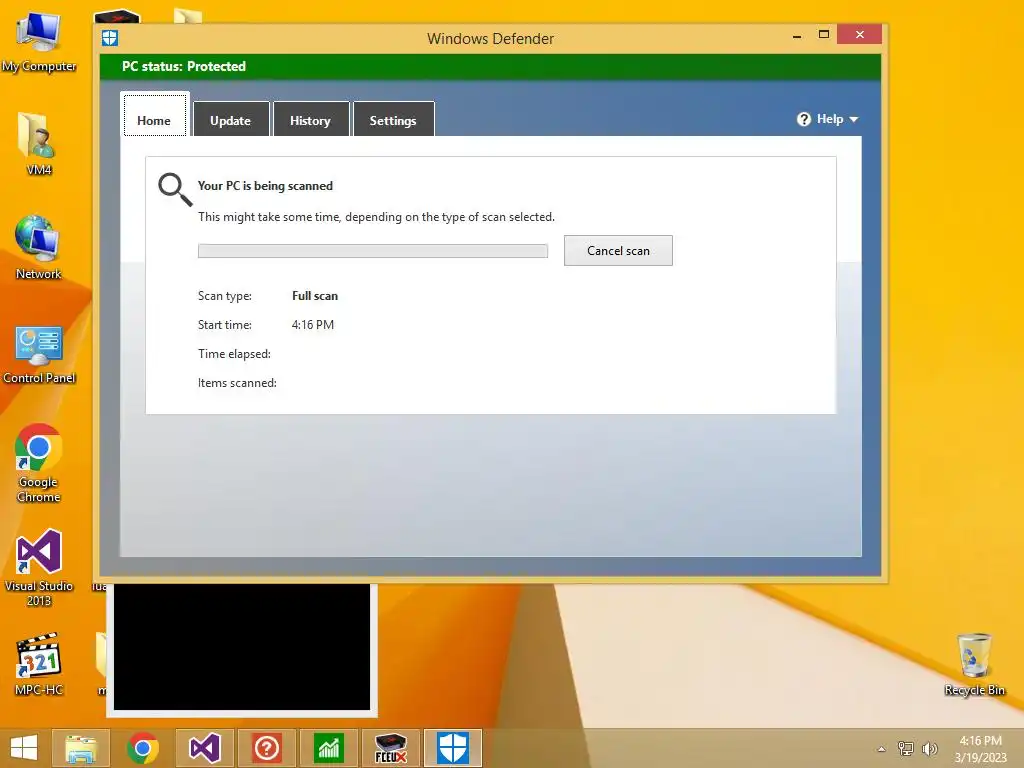Launch the Visual Studio 2013 desktop shortcut
Viewport: 1024px width, 768px height.
[x=39, y=567]
